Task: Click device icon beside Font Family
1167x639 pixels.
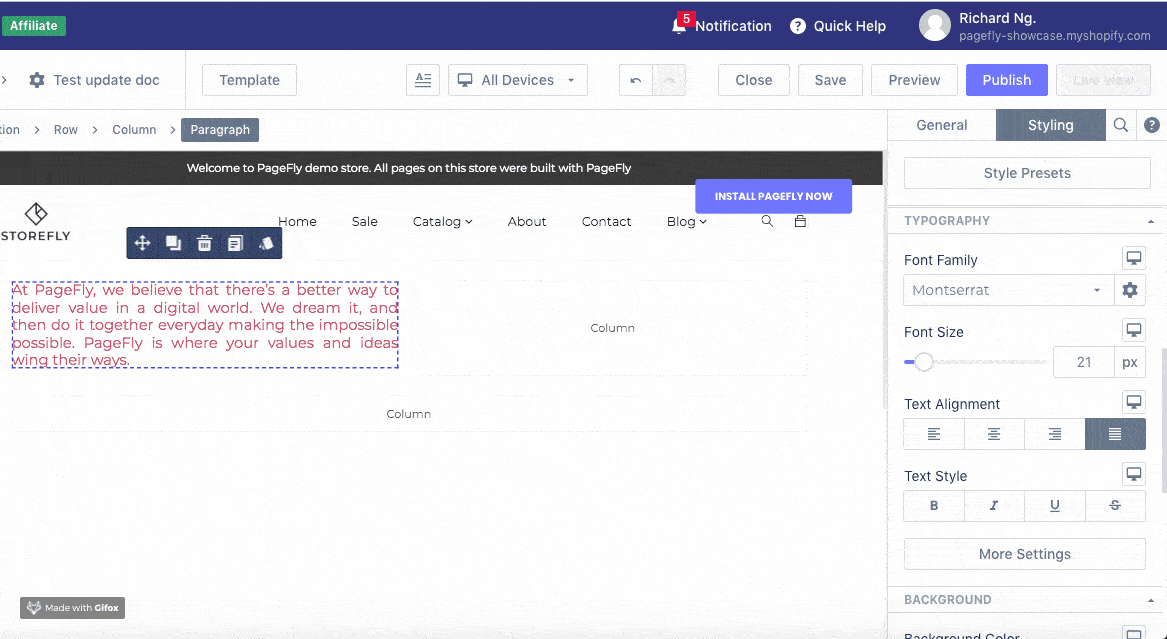Action: 1134,258
